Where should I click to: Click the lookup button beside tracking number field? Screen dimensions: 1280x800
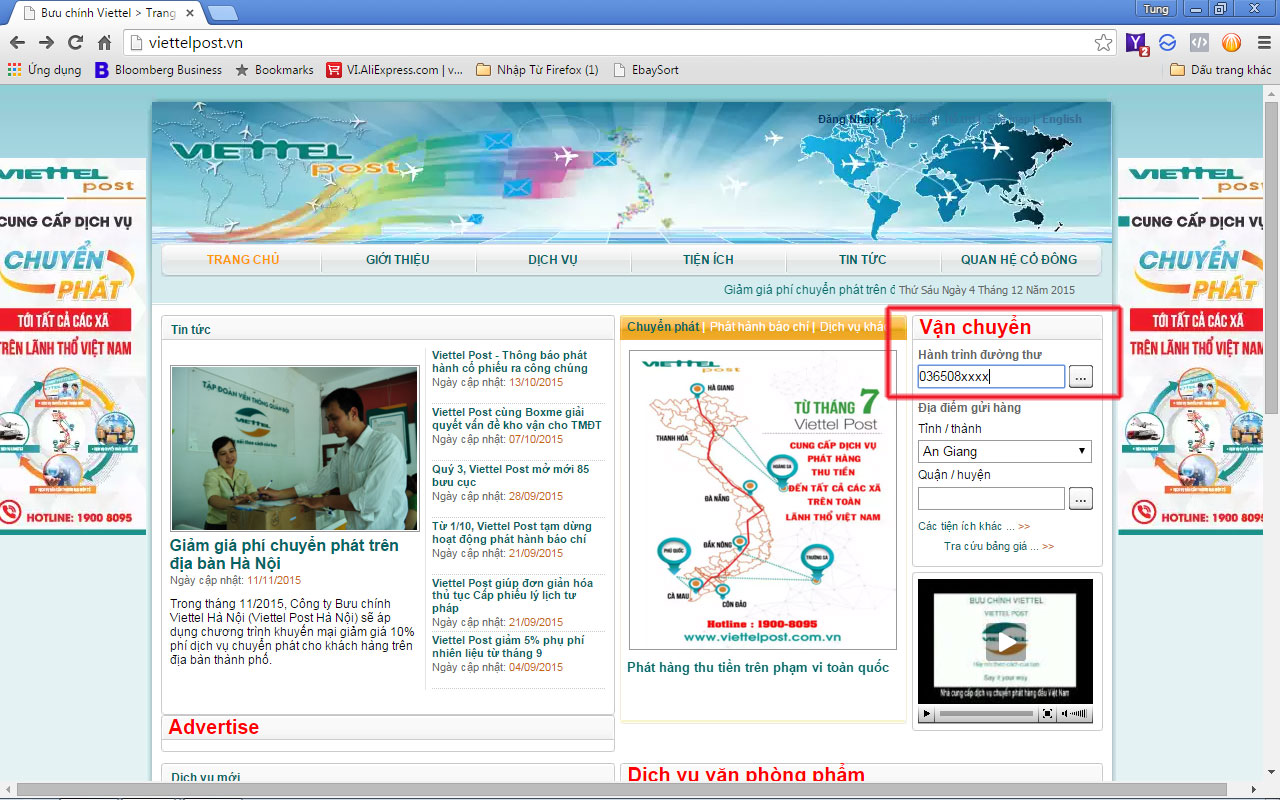(1080, 376)
